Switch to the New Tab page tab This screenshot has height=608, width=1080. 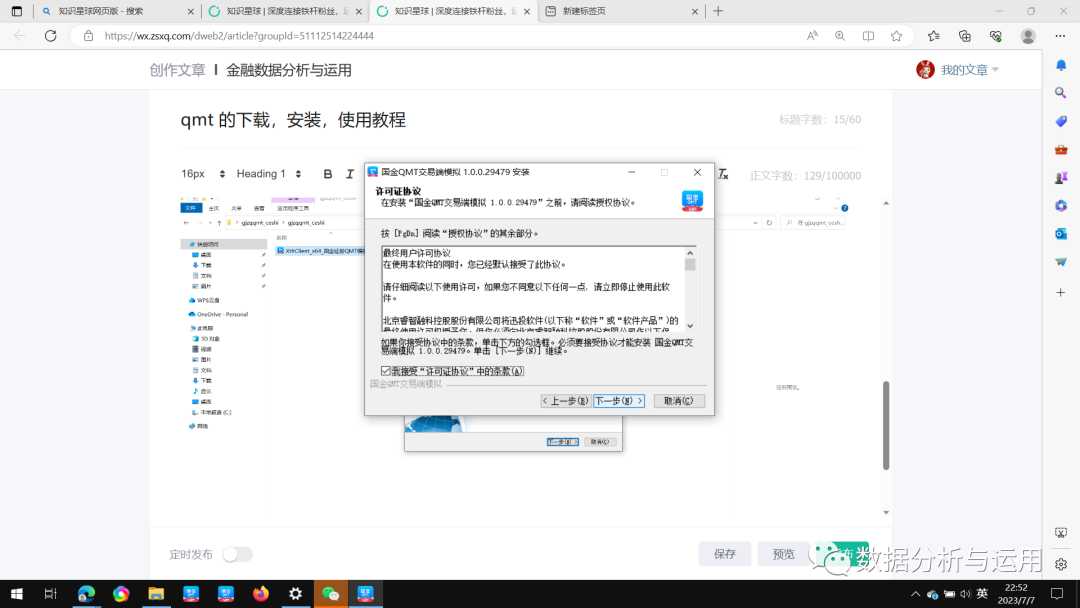point(621,11)
